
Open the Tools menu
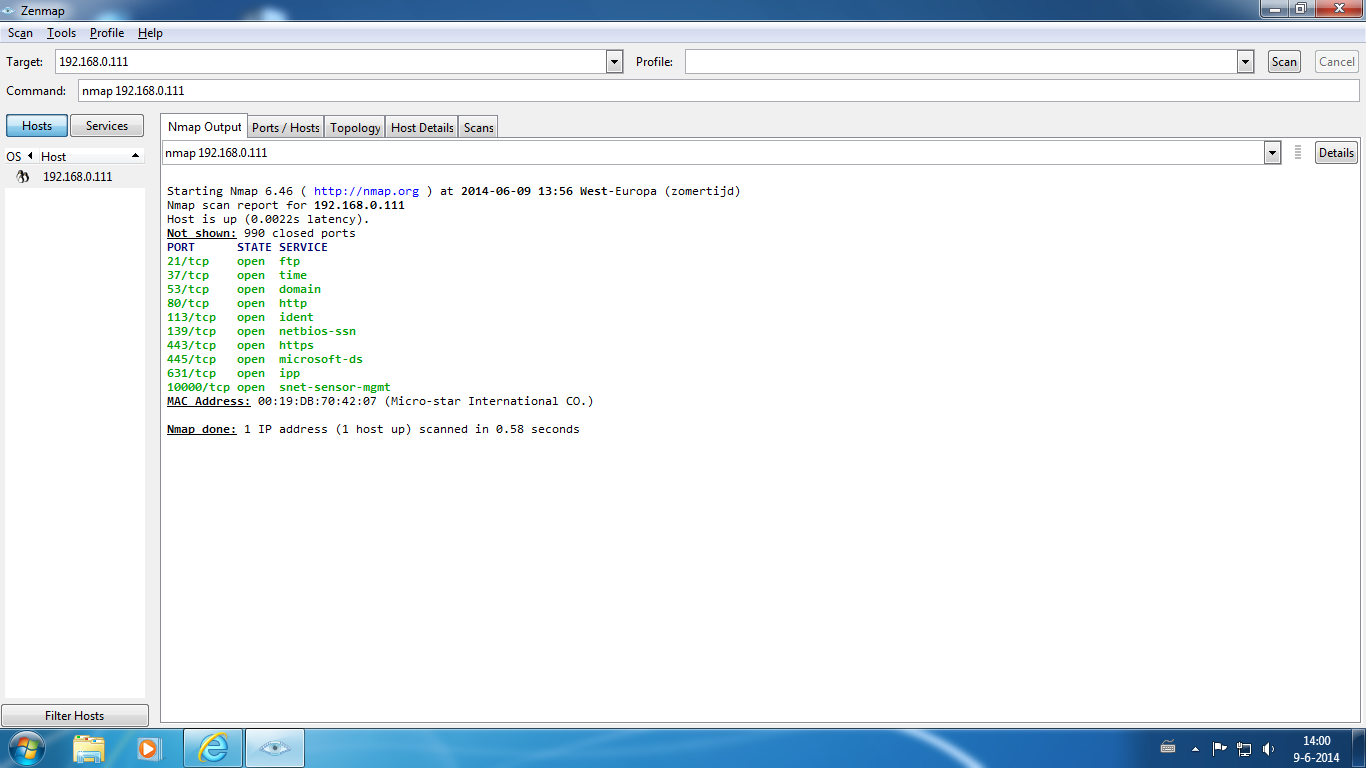[61, 33]
